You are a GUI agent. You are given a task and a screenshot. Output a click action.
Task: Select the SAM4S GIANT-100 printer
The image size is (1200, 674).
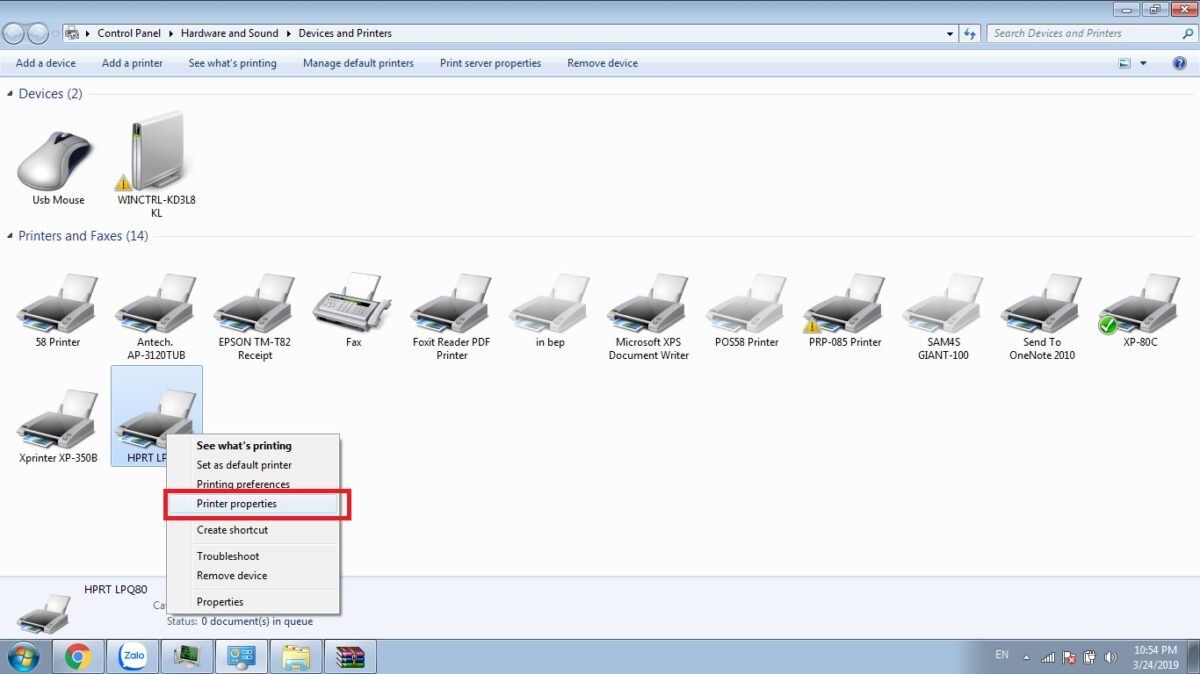(943, 303)
